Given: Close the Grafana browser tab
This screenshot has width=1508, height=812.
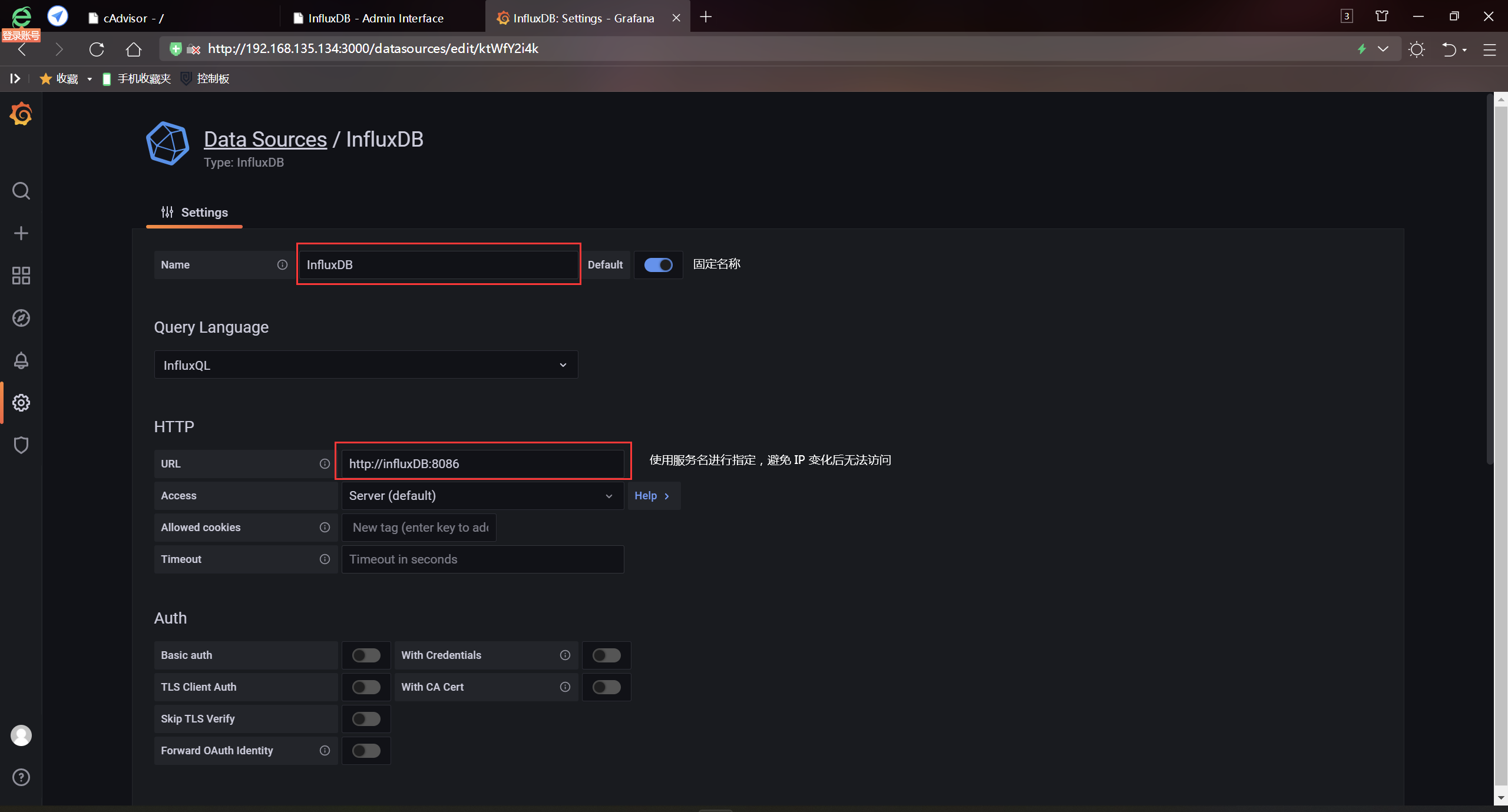Looking at the screenshot, I should (676, 18).
